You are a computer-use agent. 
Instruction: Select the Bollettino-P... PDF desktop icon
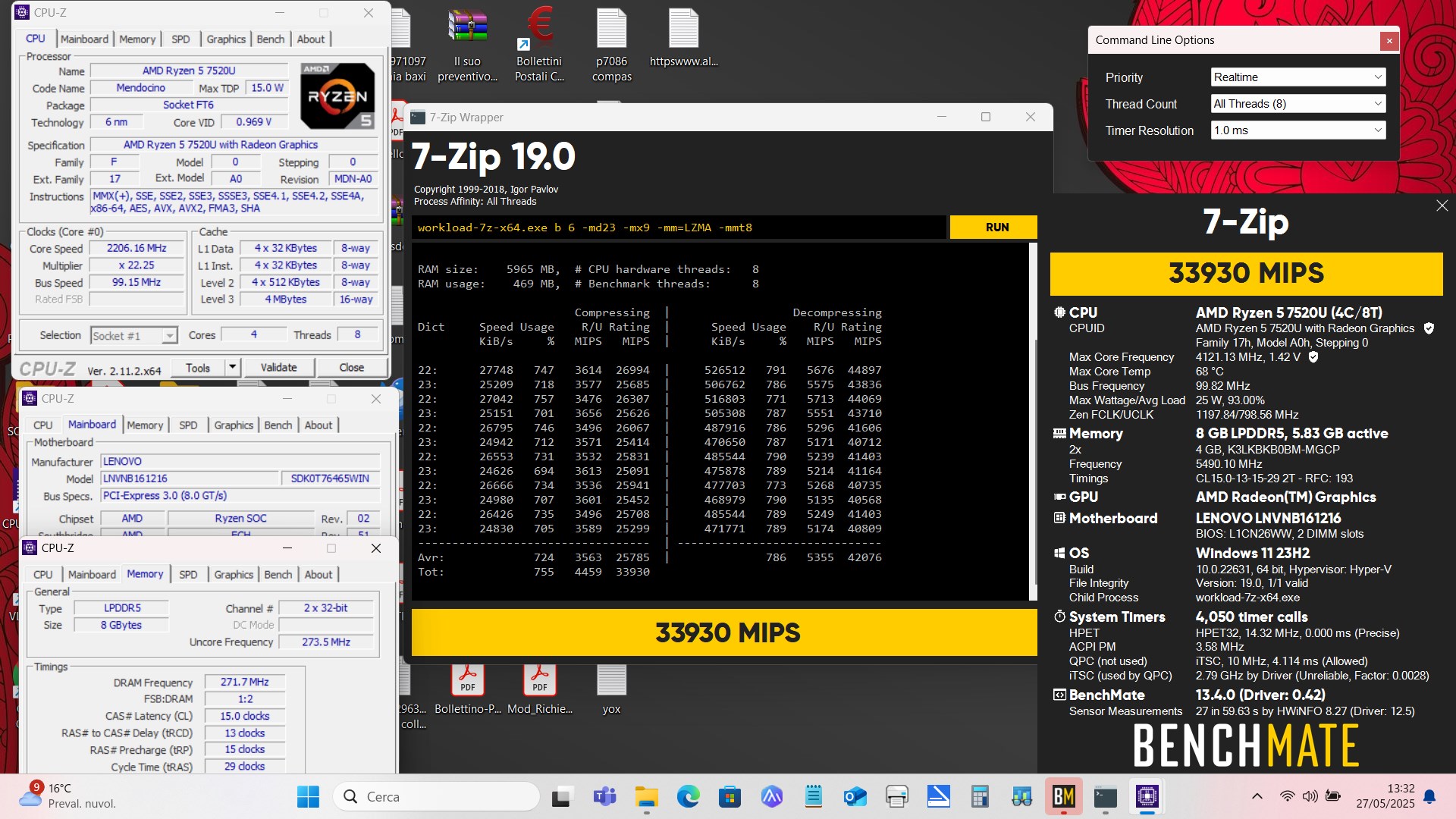[468, 689]
